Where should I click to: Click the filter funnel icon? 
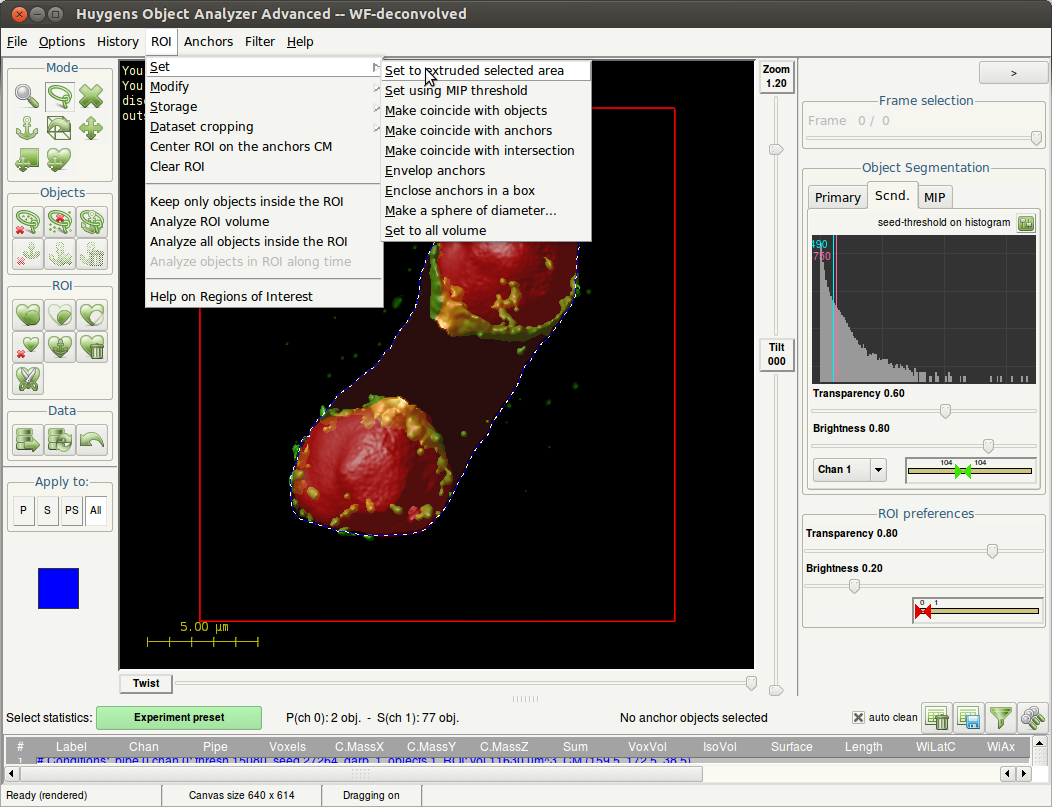click(1000, 717)
